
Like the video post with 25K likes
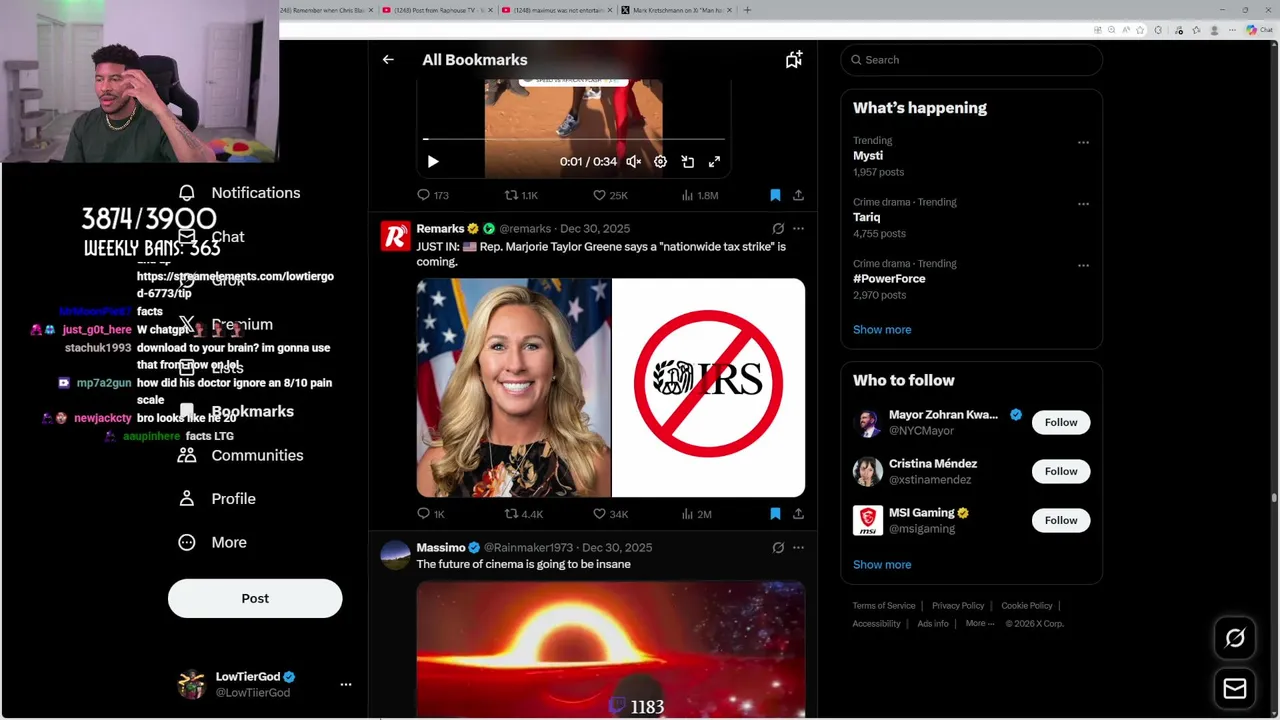click(610, 195)
